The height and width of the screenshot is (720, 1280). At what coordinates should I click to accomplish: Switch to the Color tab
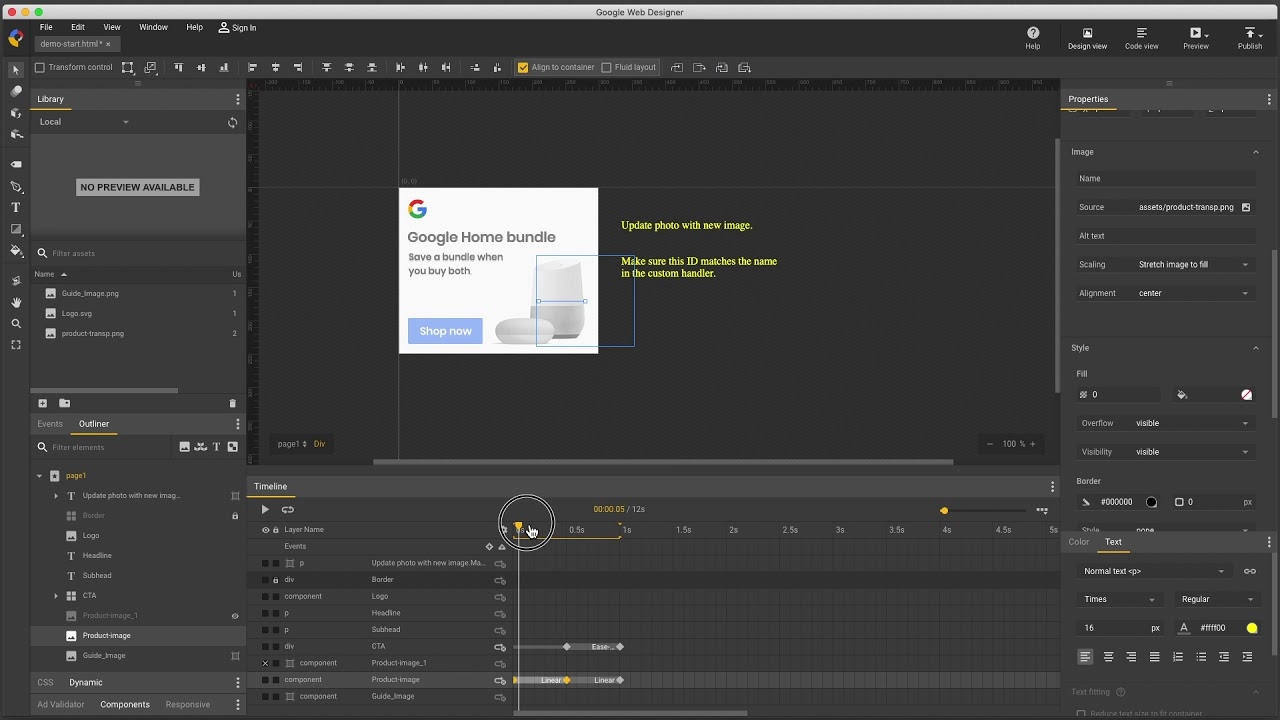(1079, 542)
